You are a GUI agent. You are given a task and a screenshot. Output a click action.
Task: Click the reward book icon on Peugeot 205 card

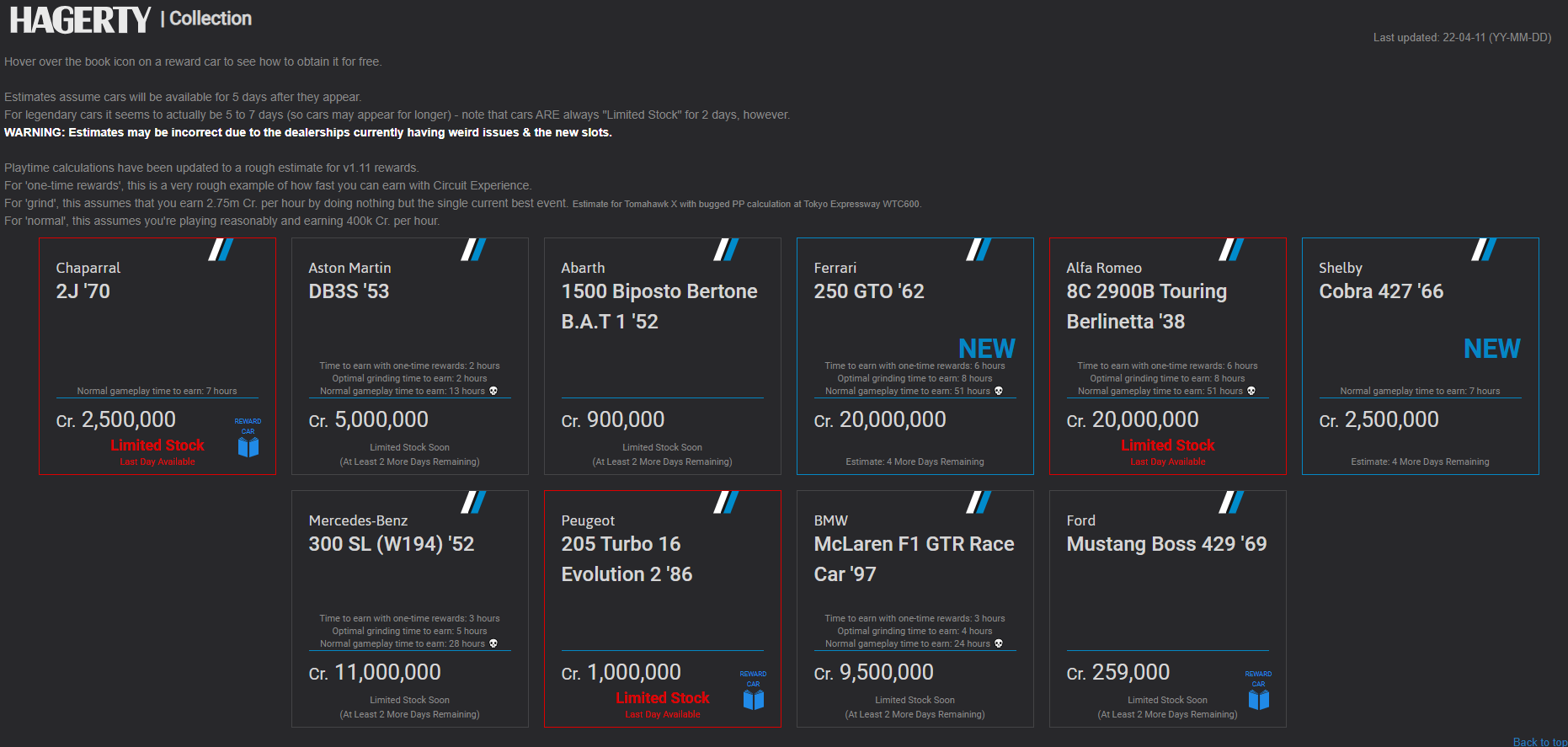click(x=754, y=699)
